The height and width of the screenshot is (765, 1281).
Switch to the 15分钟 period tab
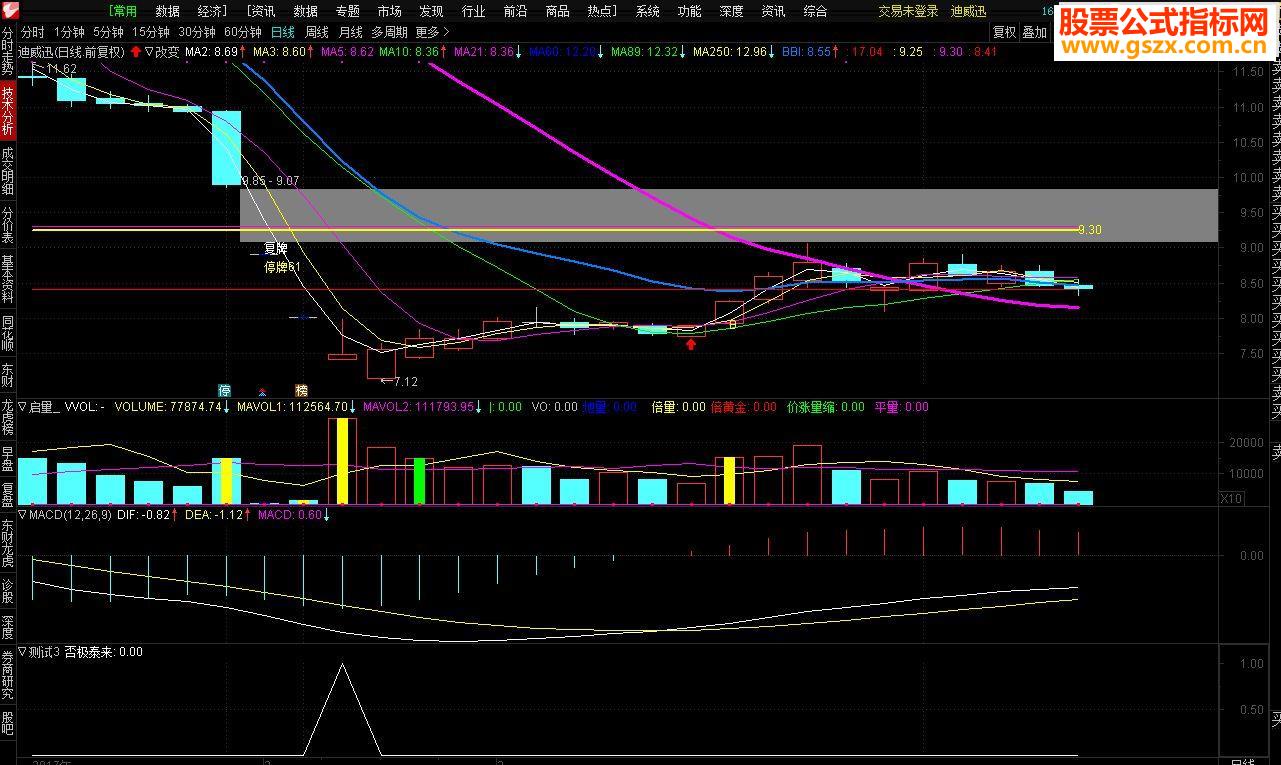pos(151,32)
